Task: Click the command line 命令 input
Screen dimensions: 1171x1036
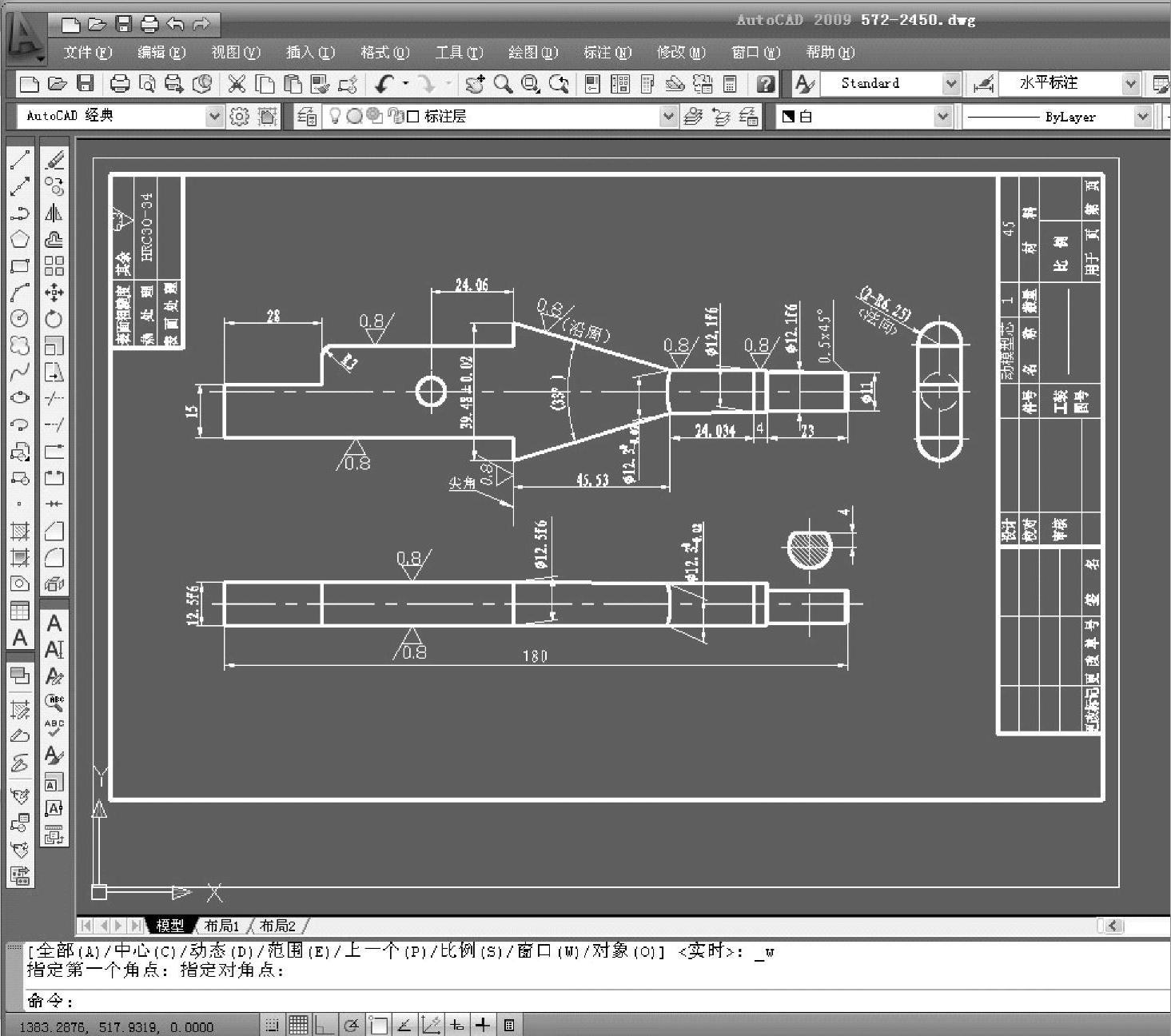Action: pos(598,1001)
